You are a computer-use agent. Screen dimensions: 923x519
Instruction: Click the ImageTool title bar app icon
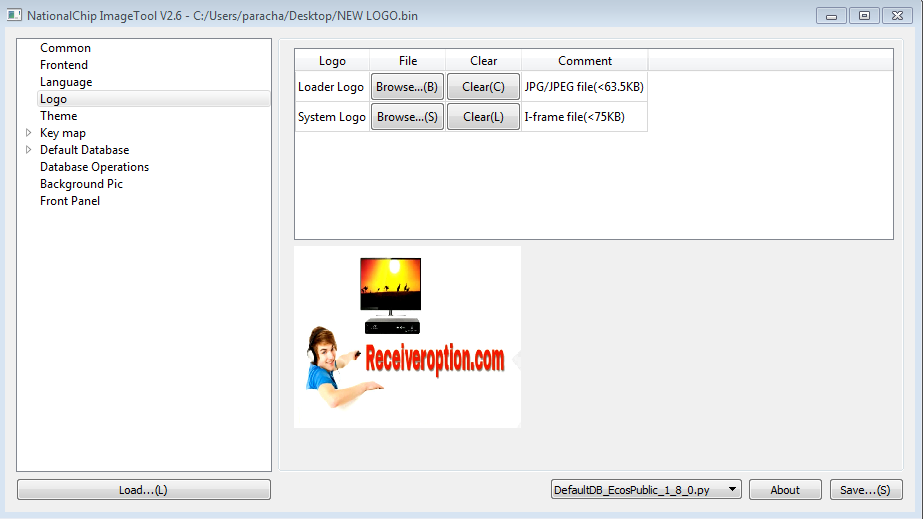14,15
